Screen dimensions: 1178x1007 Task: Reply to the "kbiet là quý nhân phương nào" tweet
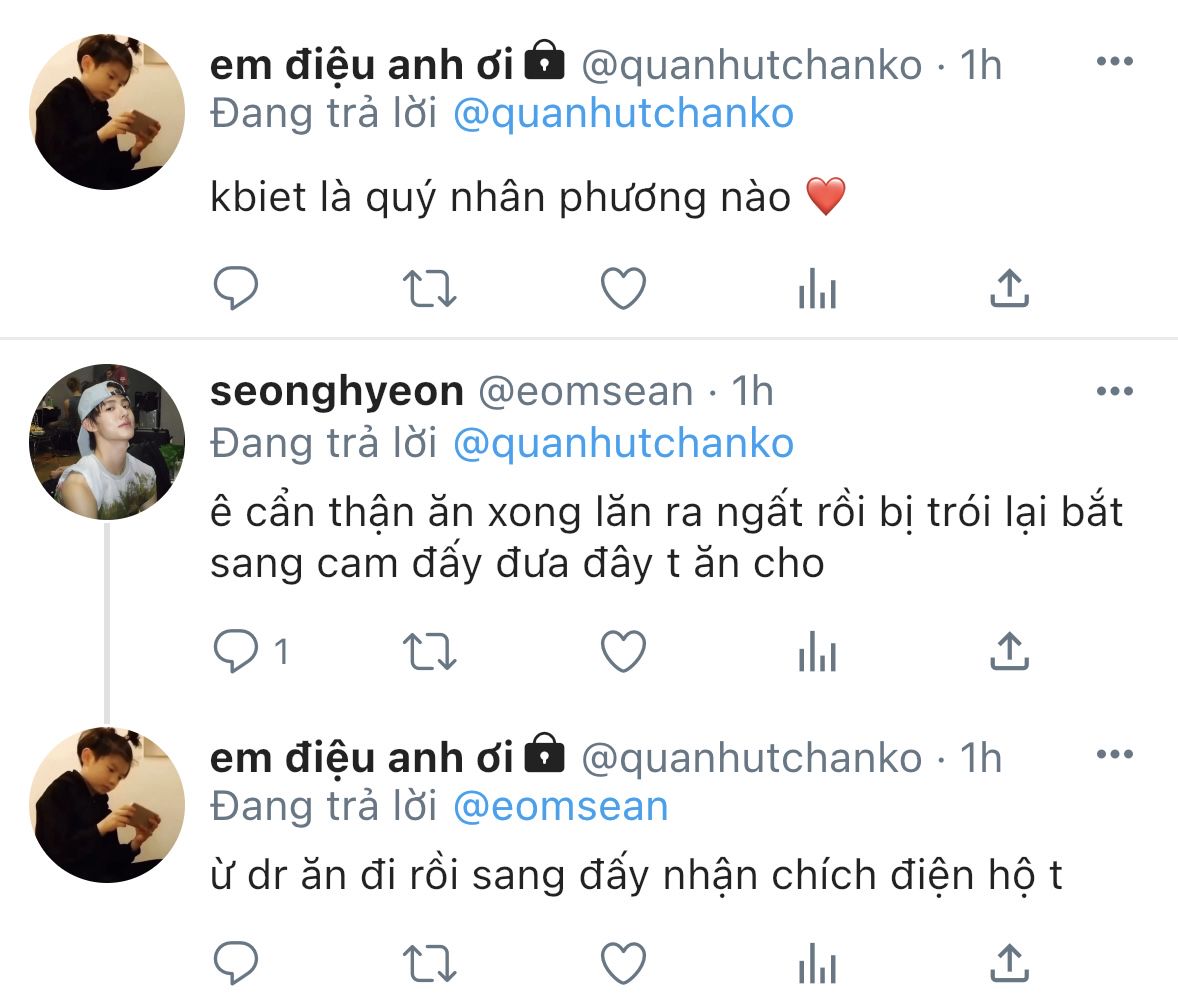point(237,289)
